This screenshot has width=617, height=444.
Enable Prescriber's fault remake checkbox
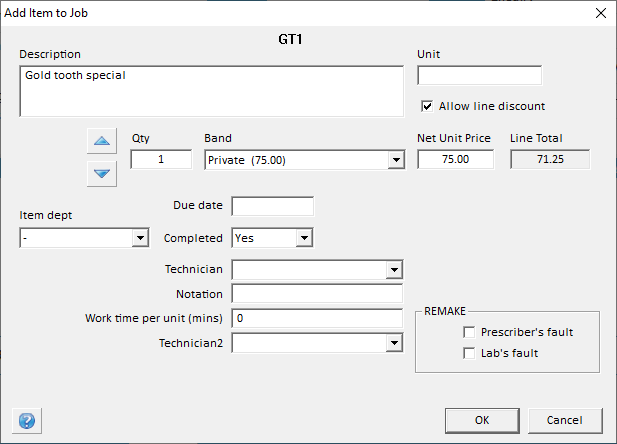coord(469,332)
